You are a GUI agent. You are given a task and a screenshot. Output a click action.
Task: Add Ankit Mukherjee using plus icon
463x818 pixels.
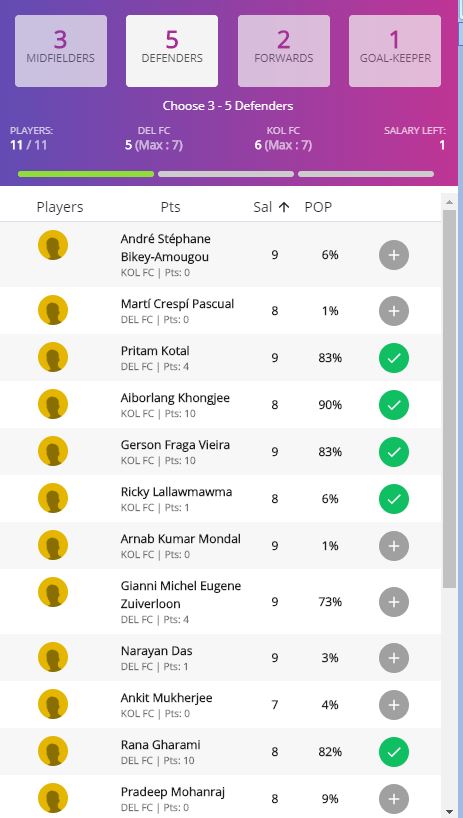click(394, 705)
